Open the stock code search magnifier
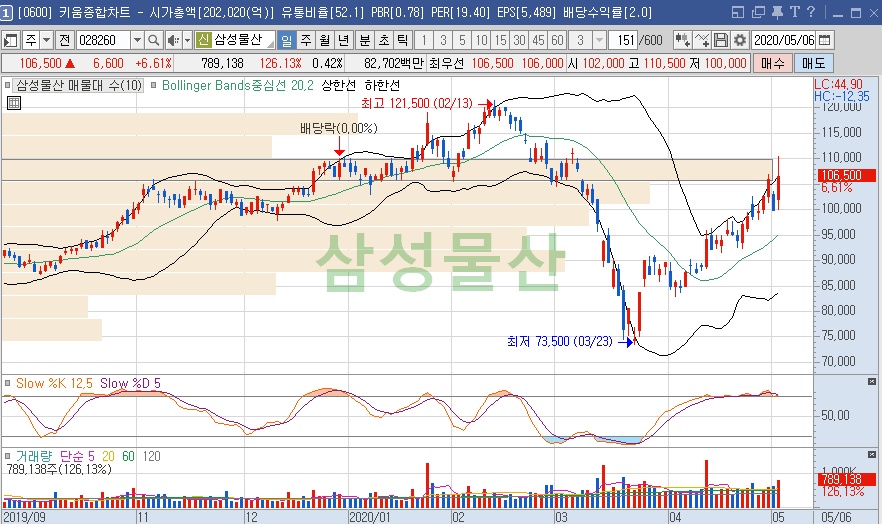 pyautogui.click(x=153, y=40)
